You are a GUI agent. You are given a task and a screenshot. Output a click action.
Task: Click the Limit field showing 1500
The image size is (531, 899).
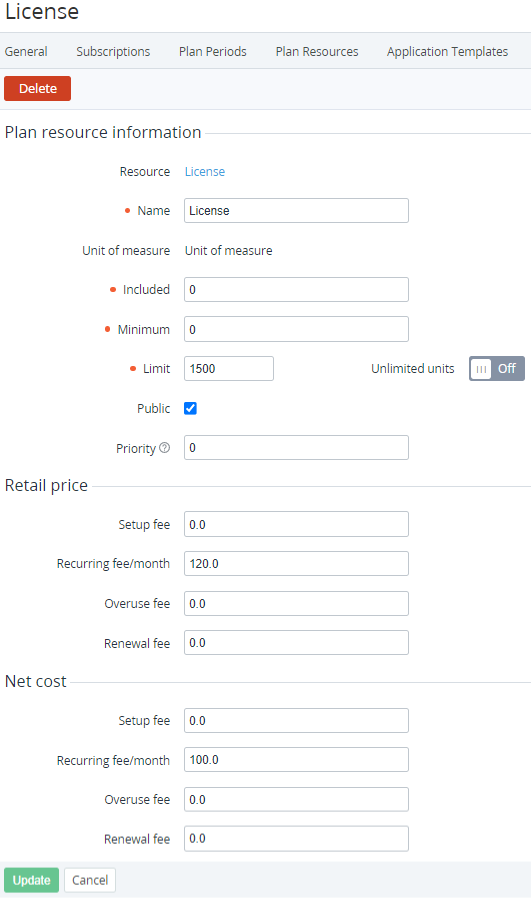click(229, 369)
